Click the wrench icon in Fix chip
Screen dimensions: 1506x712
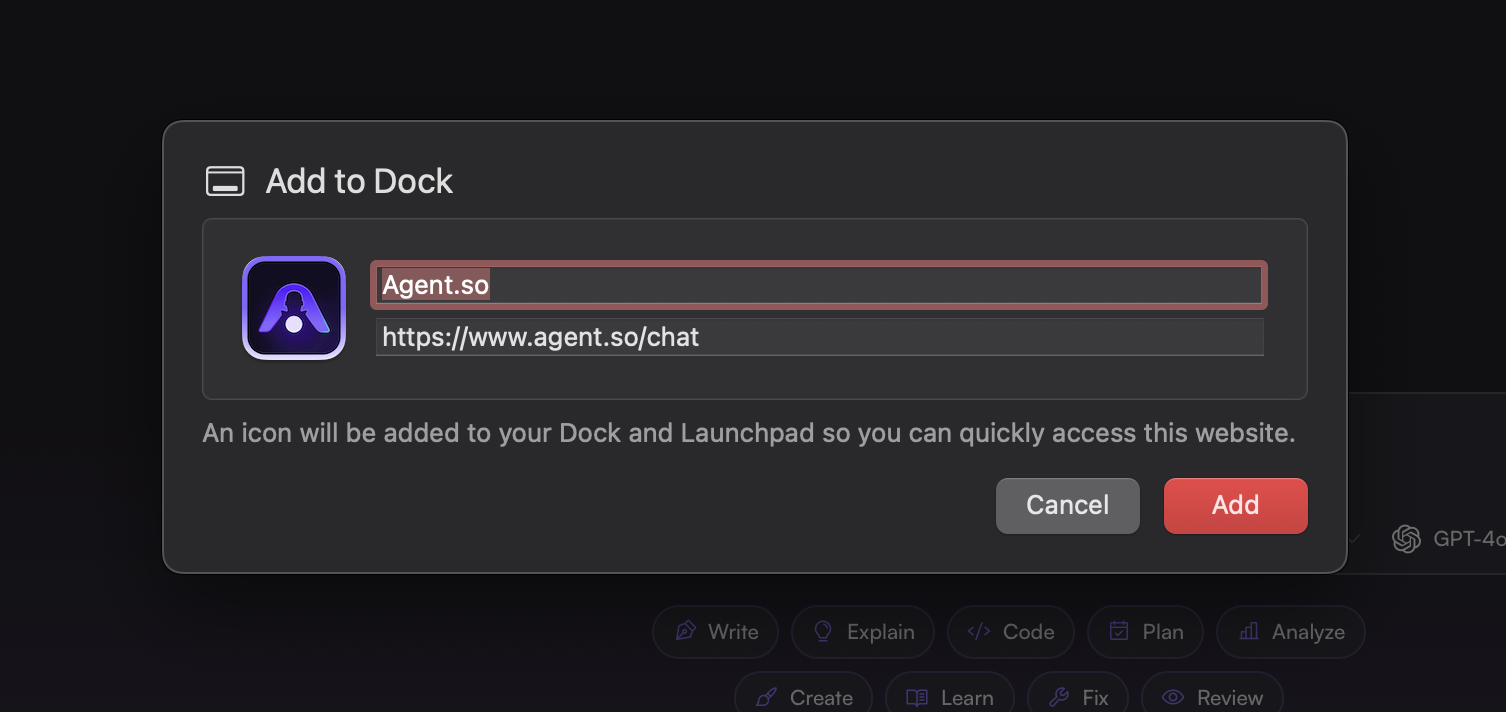(1060, 698)
